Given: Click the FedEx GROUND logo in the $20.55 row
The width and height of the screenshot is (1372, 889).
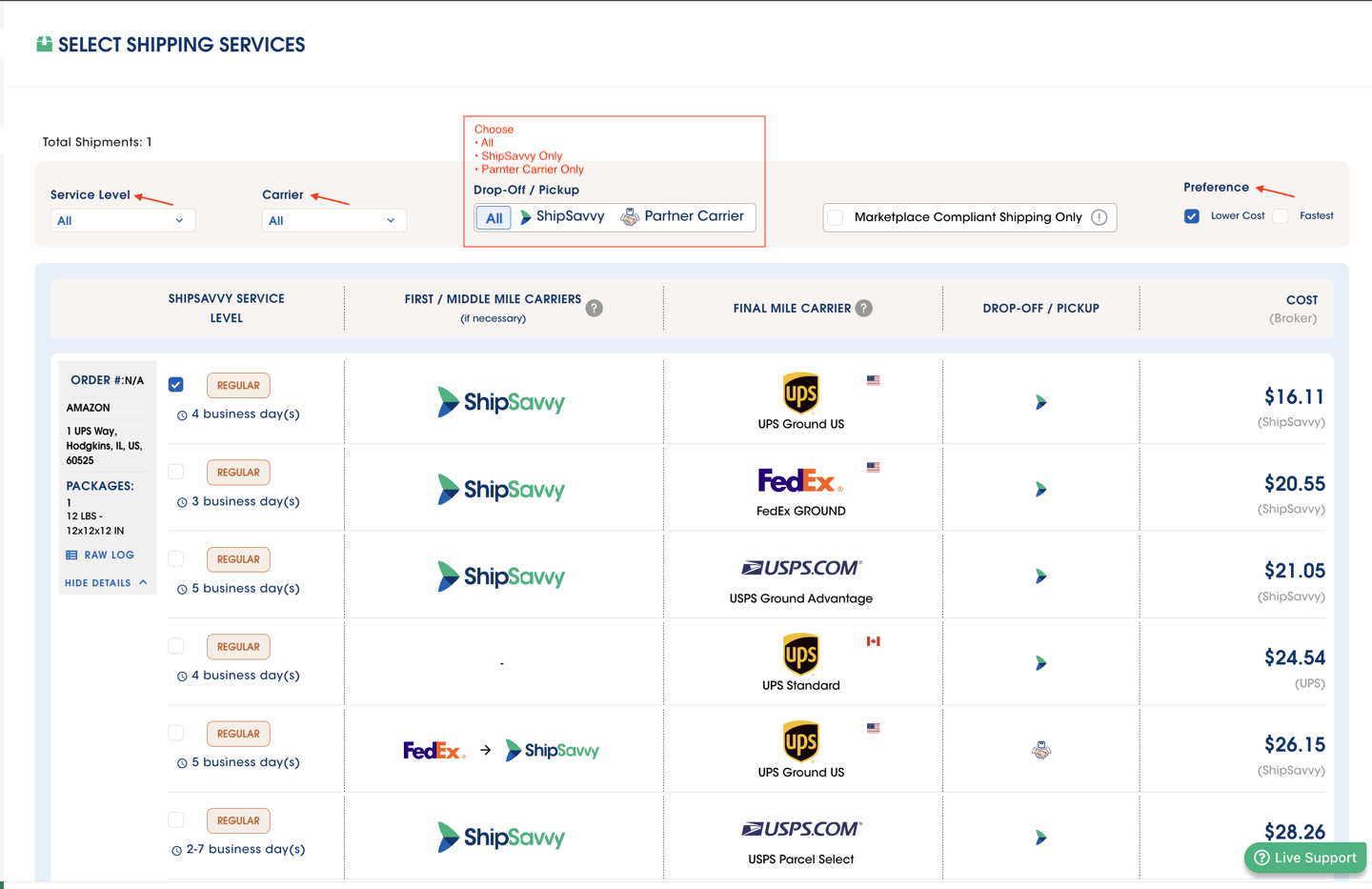Looking at the screenshot, I should 800,480.
